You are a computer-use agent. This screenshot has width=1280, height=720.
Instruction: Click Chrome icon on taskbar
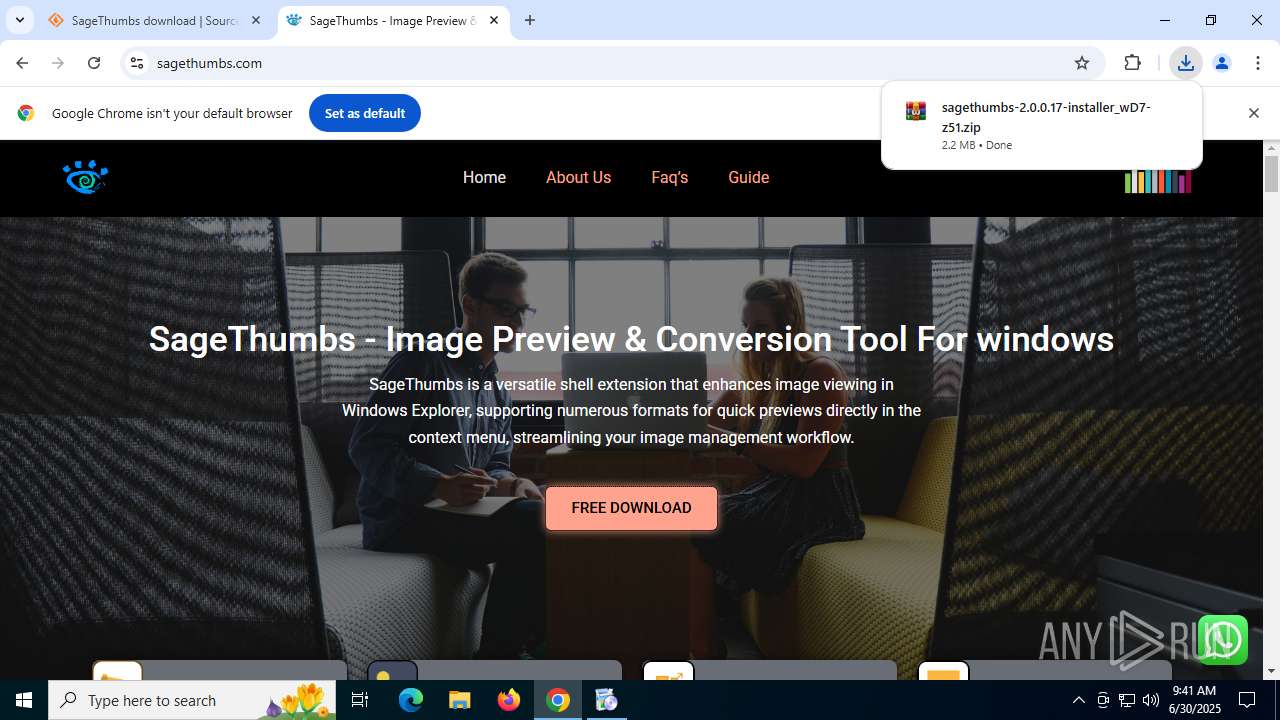(558, 700)
